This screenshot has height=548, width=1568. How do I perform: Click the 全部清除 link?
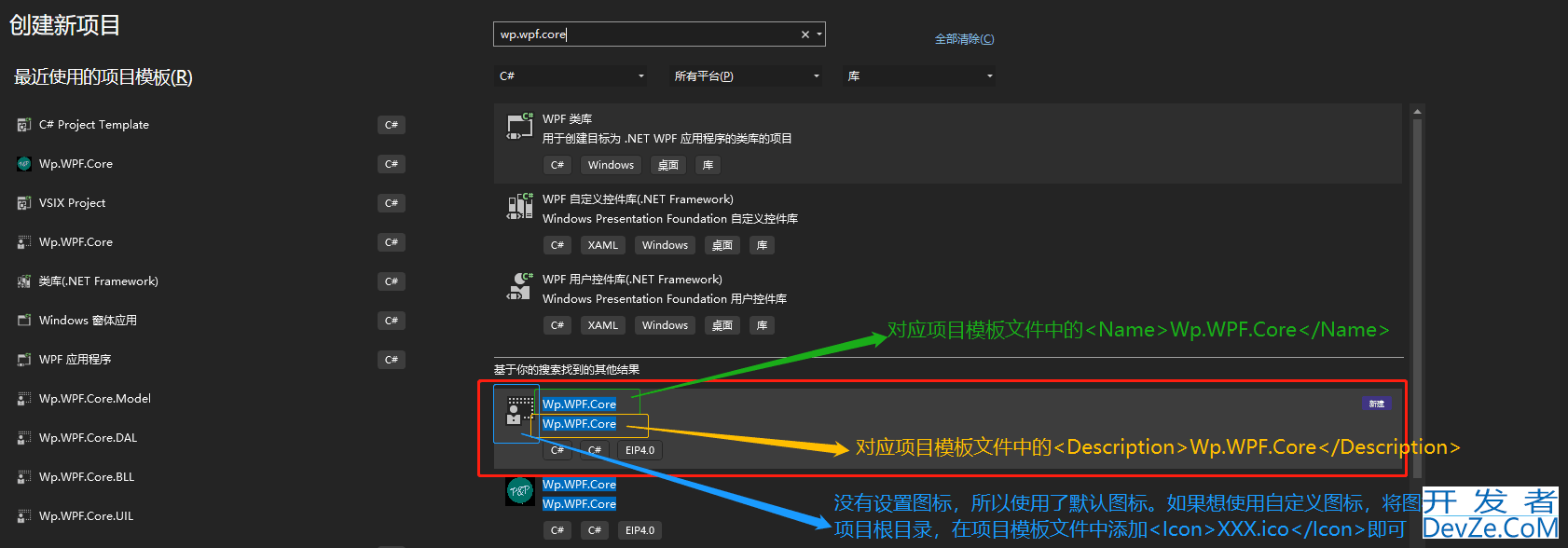click(x=964, y=39)
